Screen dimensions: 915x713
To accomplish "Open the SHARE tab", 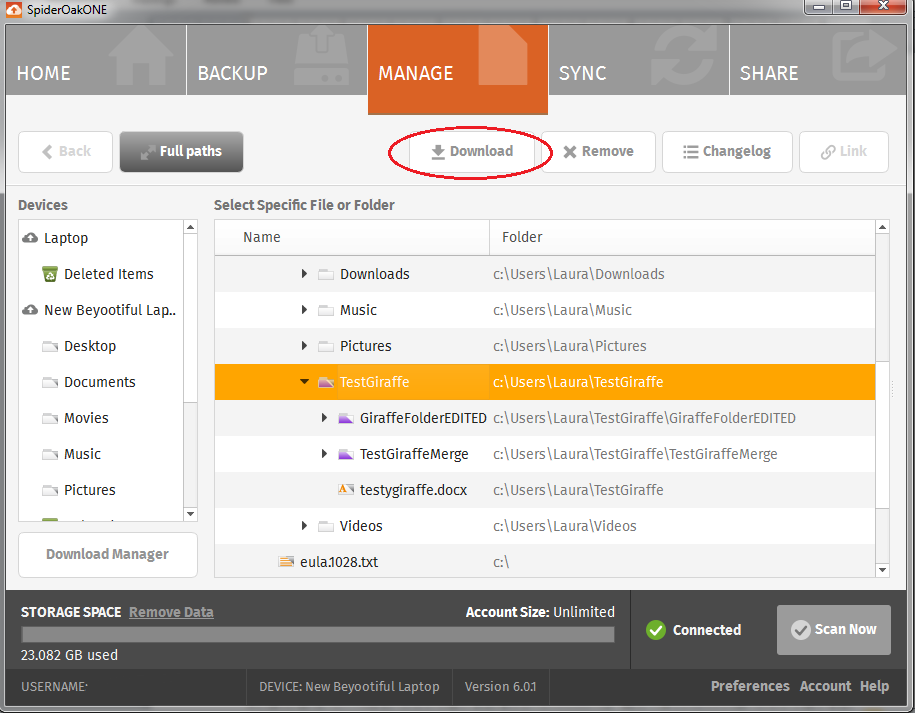I will pyautogui.click(x=818, y=60).
